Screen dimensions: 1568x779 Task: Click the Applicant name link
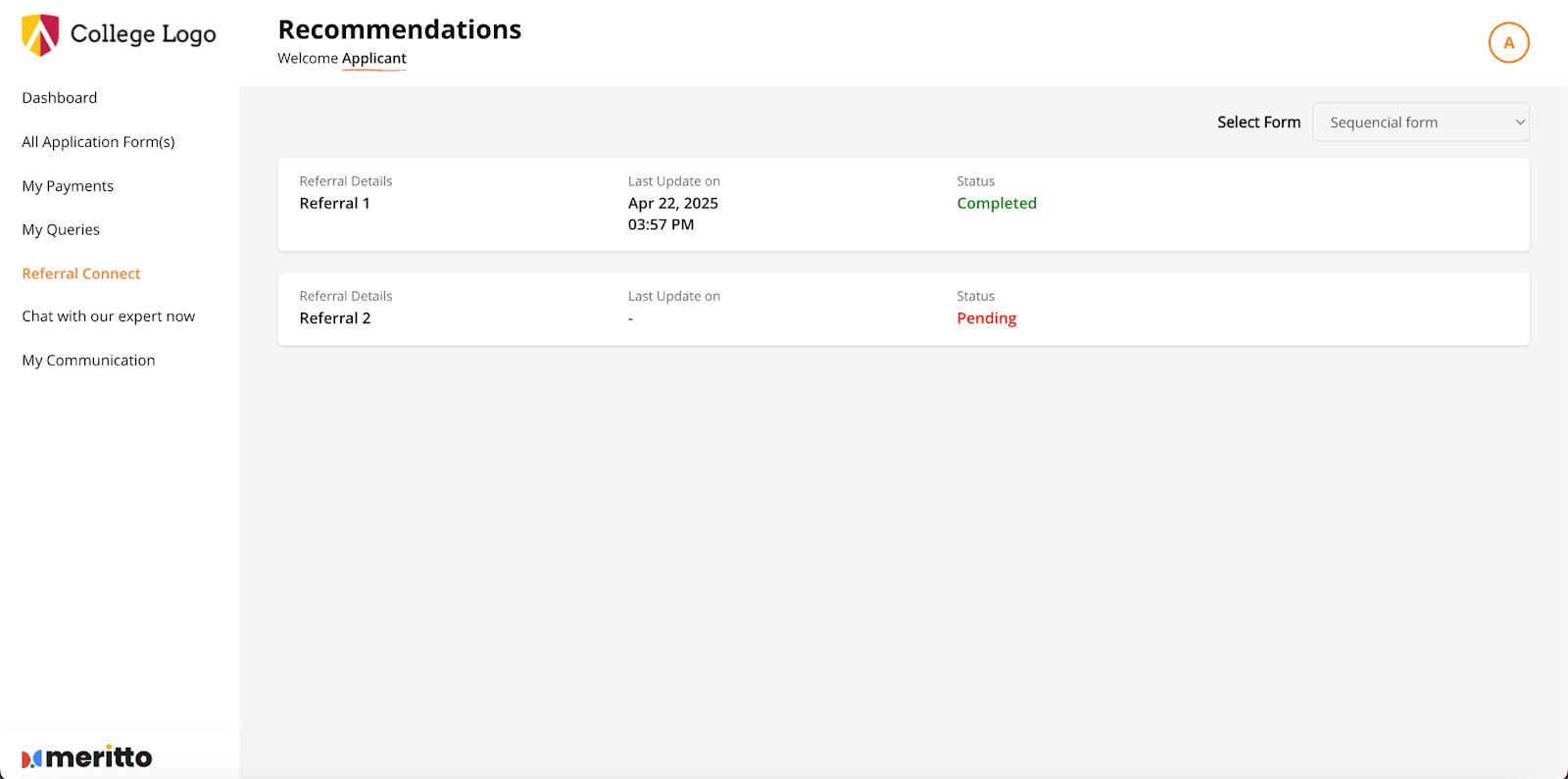click(x=373, y=59)
